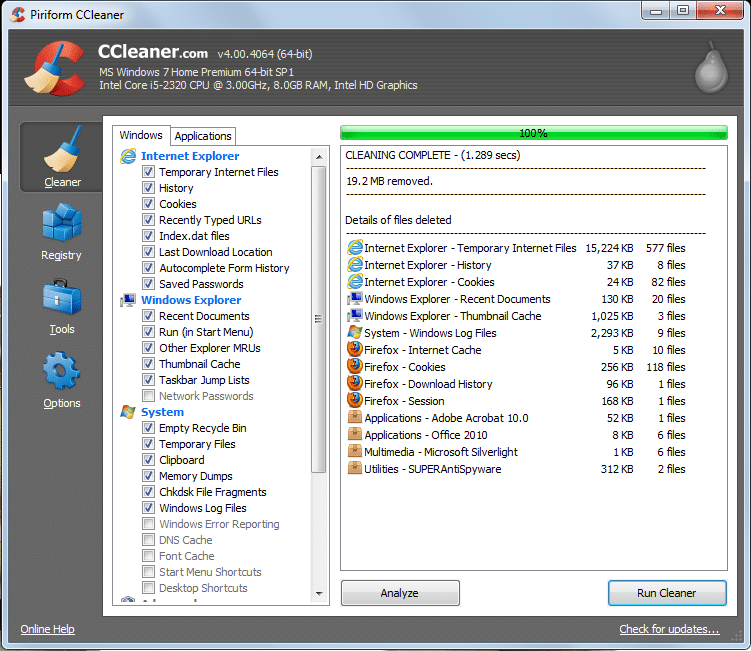
Task: Click the options list scrollbar thumb
Action: (x=319, y=320)
